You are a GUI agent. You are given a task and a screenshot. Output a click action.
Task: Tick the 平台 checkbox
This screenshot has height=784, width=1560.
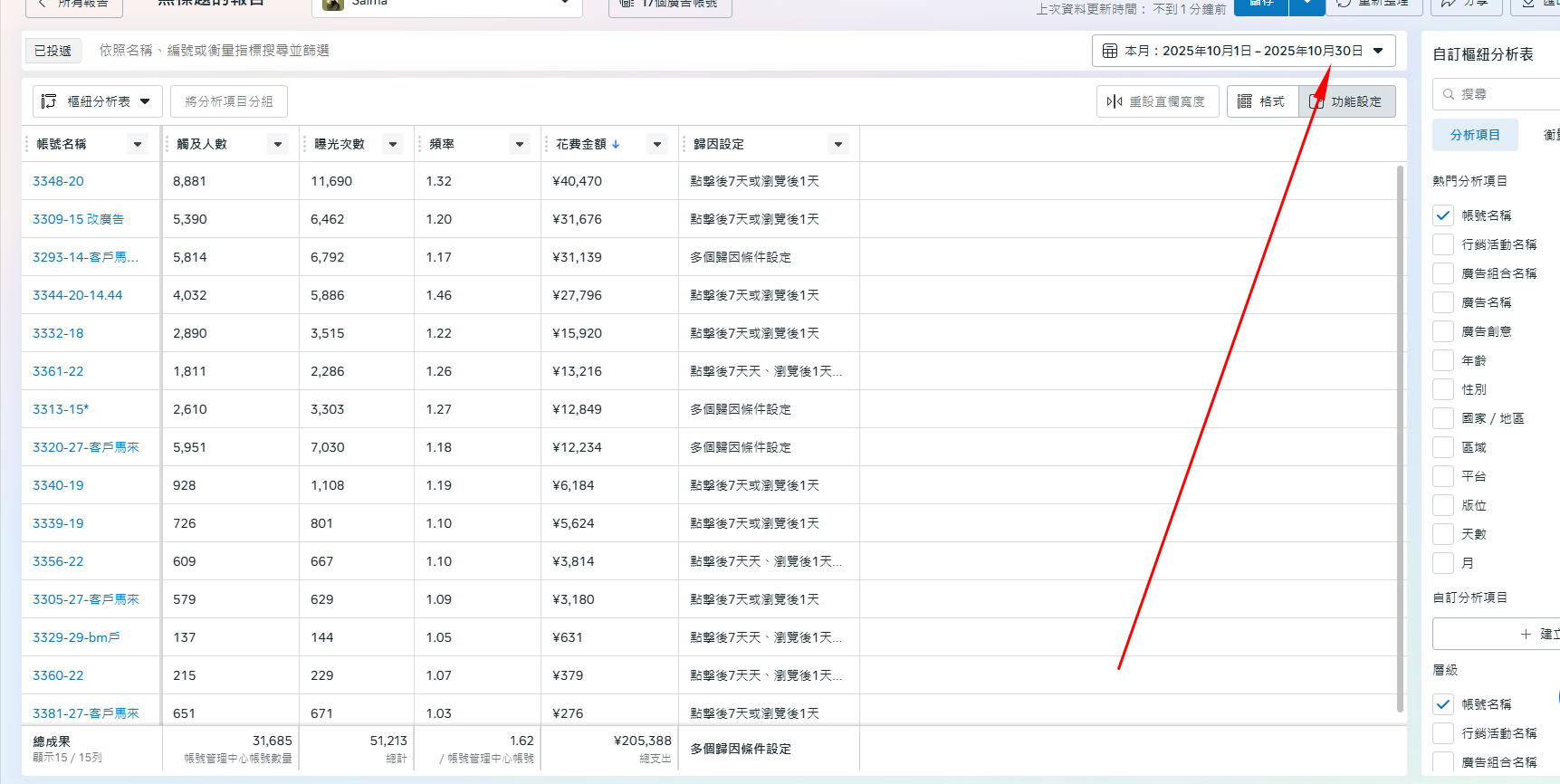click(1443, 476)
